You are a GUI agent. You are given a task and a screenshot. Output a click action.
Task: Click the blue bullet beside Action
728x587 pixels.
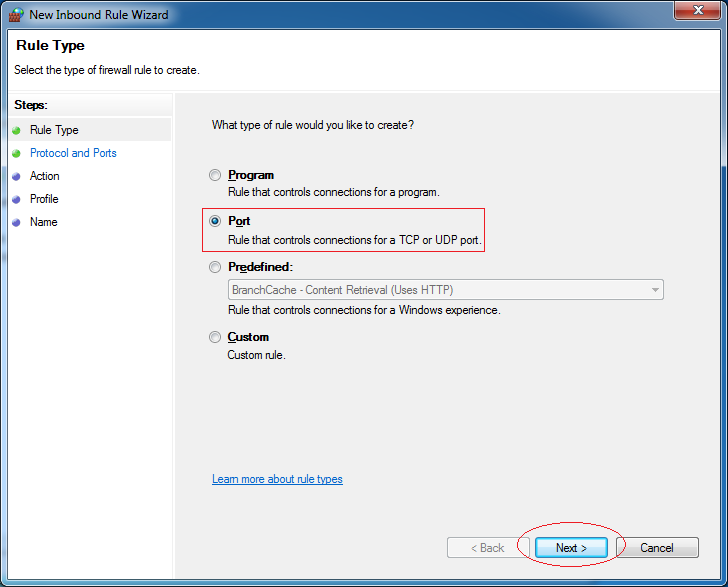16,176
